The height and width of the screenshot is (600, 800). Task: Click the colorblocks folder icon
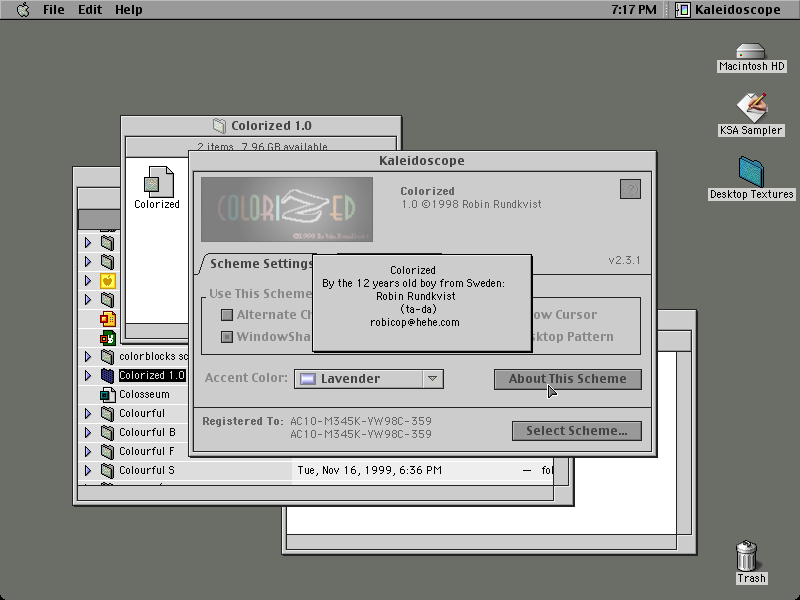pyautogui.click(x=108, y=356)
